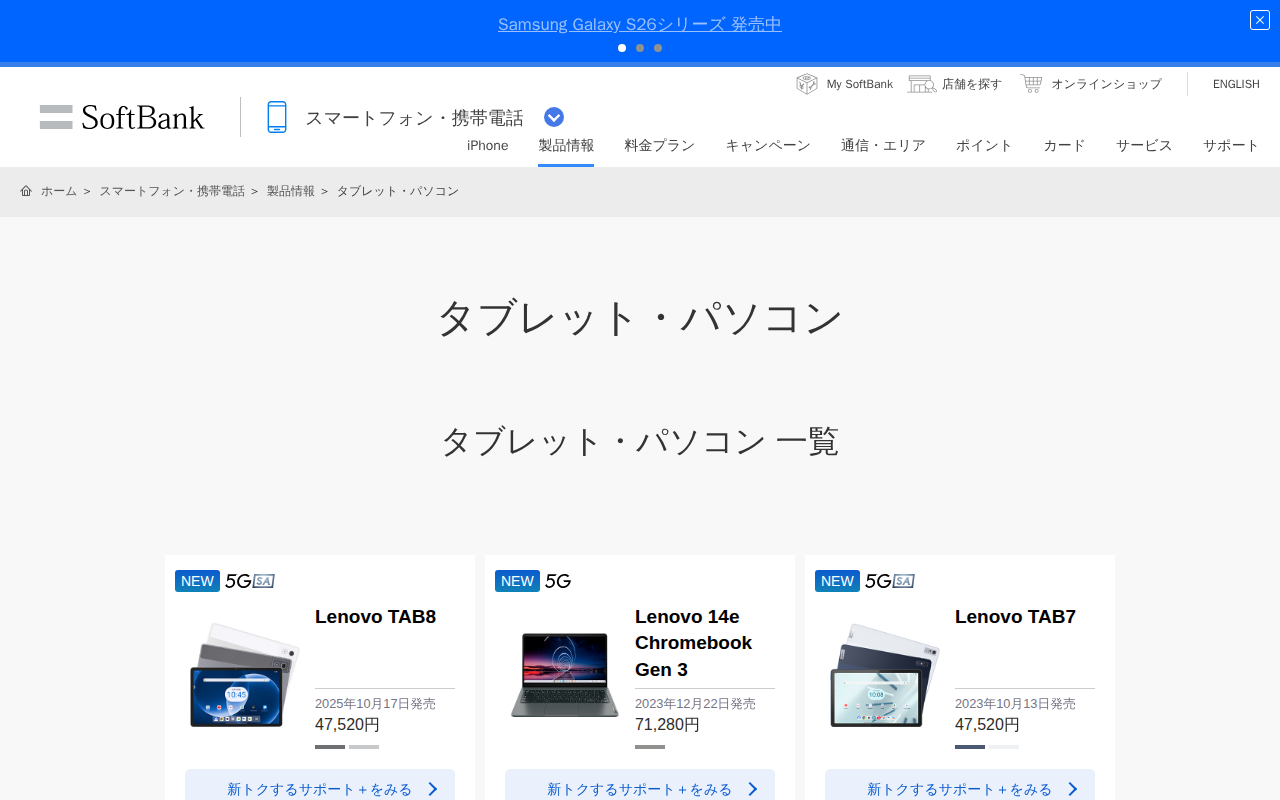Click the smartphone category icon
The image size is (1280, 800).
tap(277, 117)
